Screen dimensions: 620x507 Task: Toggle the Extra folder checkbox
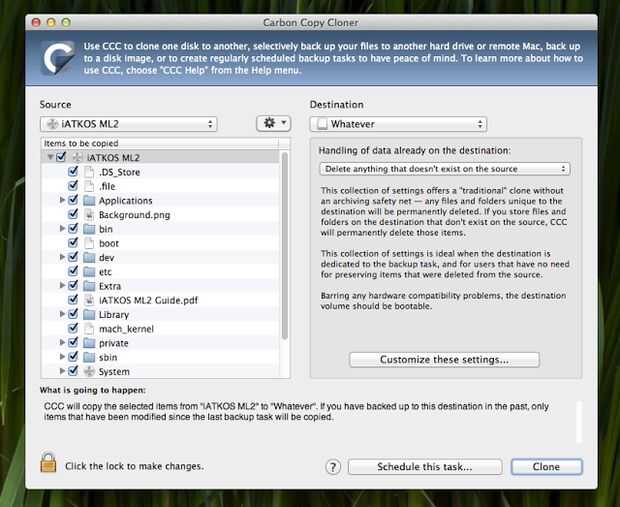click(x=73, y=285)
